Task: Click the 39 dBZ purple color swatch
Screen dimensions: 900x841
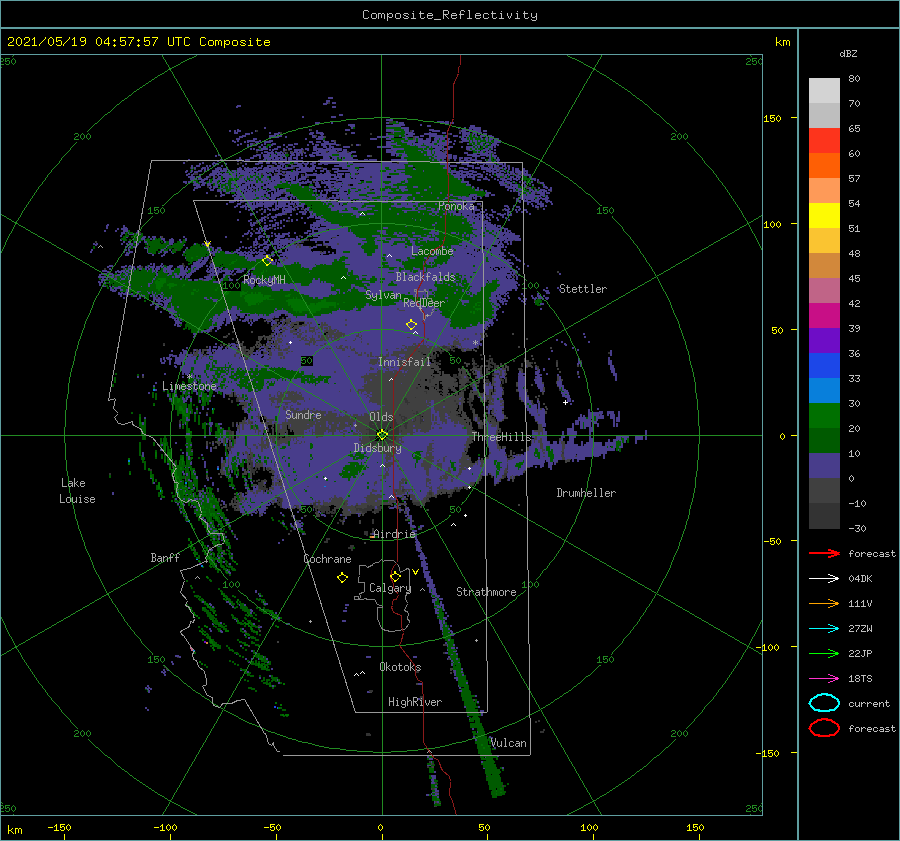Action: 824,340
